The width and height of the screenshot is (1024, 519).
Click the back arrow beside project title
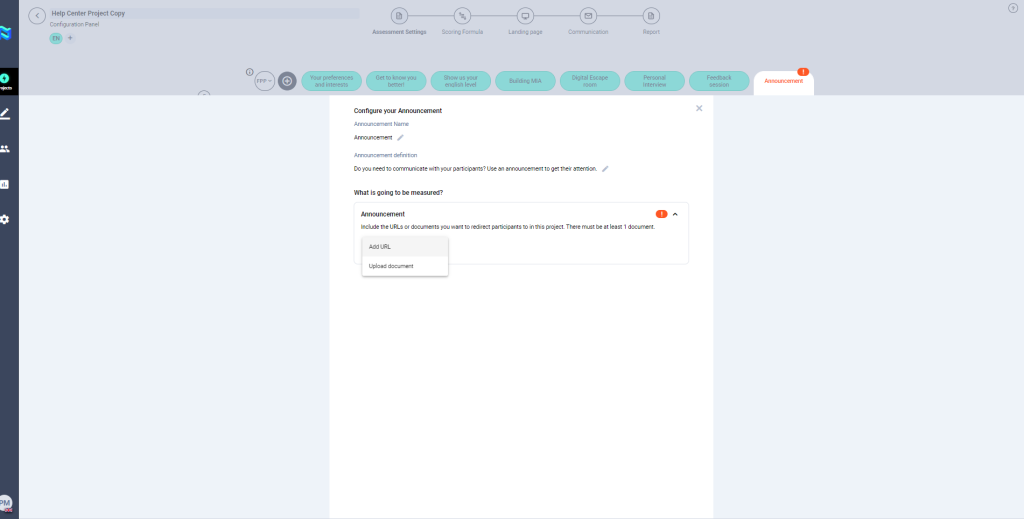pyautogui.click(x=37, y=17)
